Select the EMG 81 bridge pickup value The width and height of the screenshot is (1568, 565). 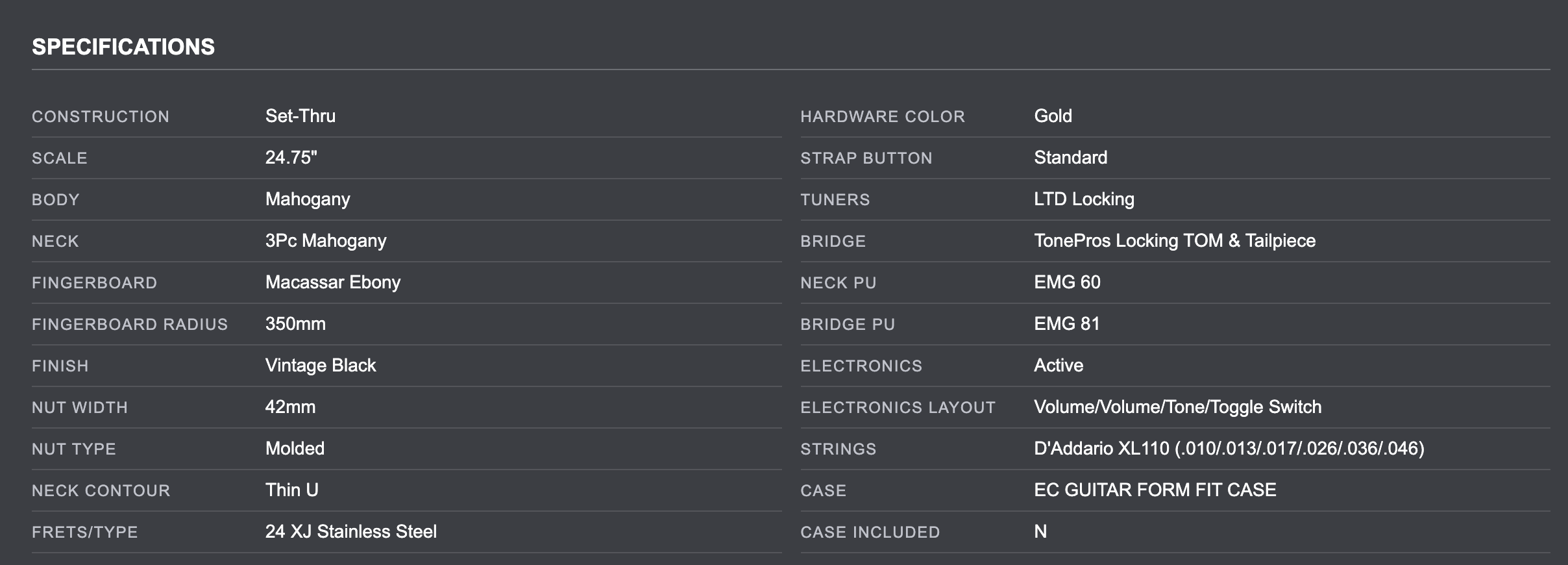[x=1067, y=323]
